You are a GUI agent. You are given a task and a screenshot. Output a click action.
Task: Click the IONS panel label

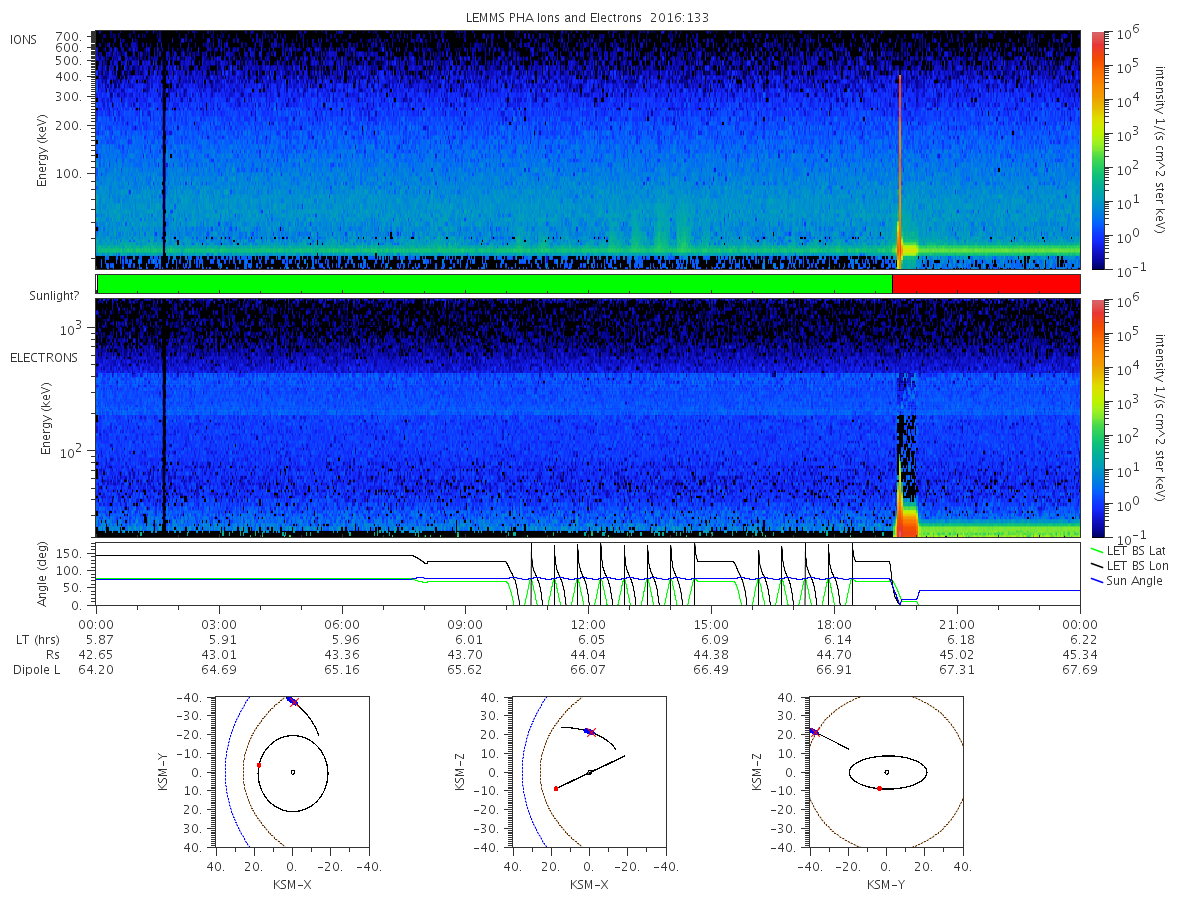coord(24,38)
